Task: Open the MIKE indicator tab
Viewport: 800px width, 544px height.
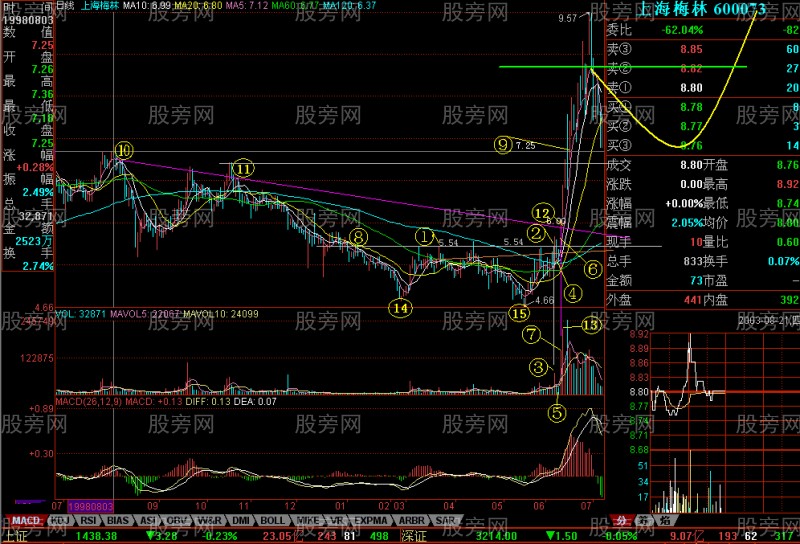Action: [308, 521]
